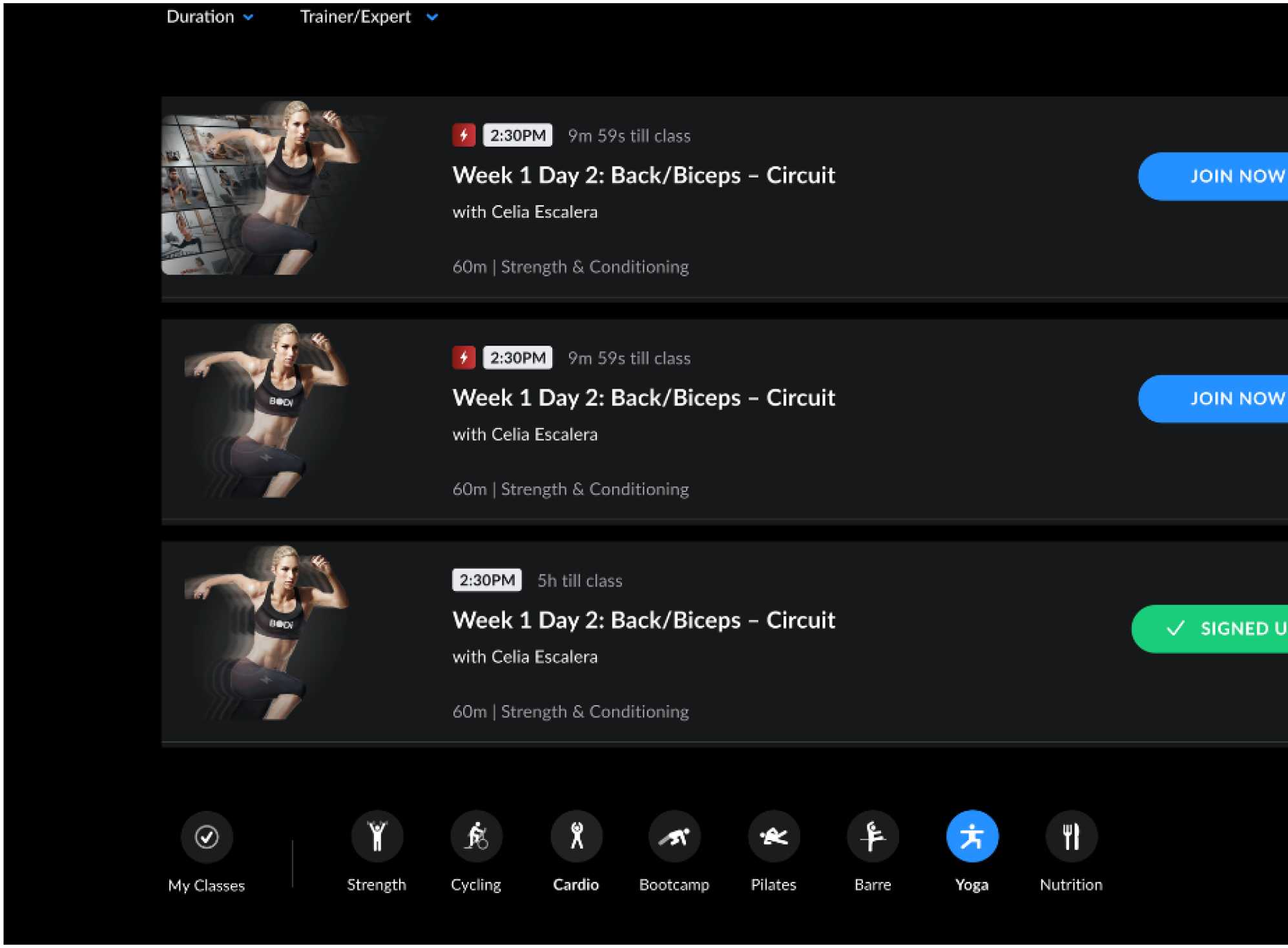The width and height of the screenshot is (1288, 948).
Task: Open second class title Back/Biceps Circuit
Action: 643,398
